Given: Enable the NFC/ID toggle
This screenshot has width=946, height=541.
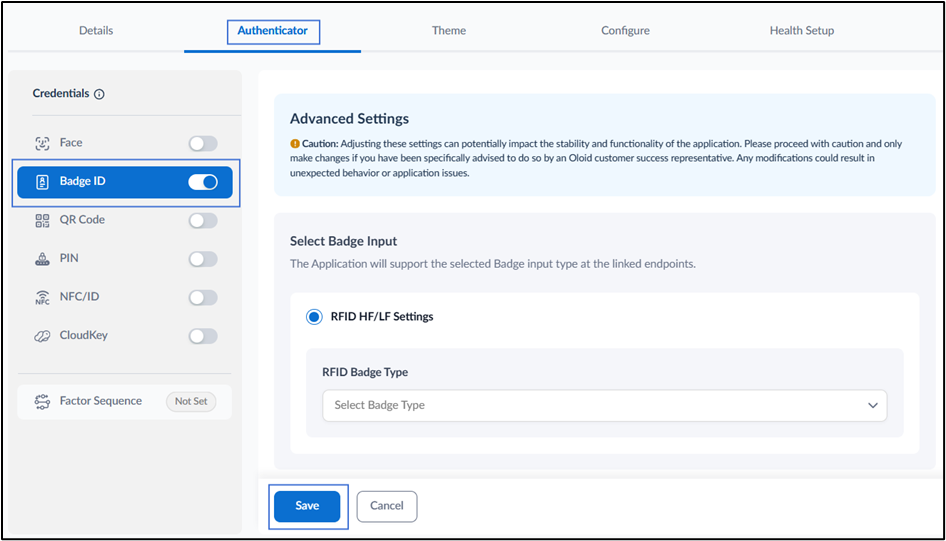Looking at the screenshot, I should (x=203, y=297).
